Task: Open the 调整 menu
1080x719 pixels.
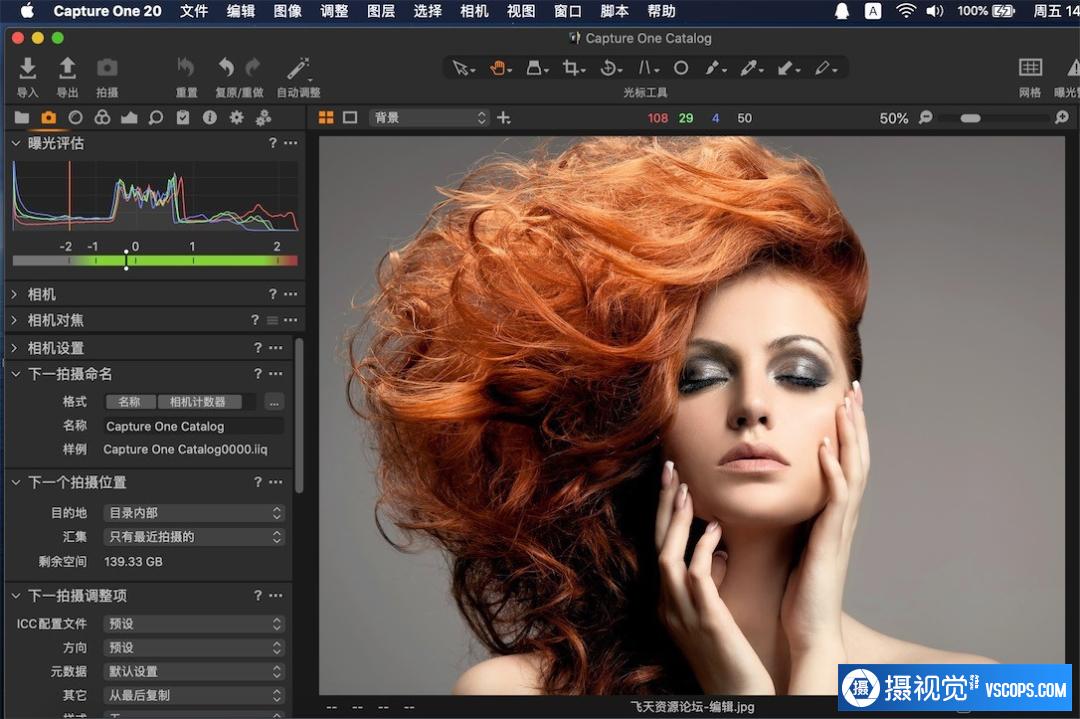Action: [x=334, y=11]
